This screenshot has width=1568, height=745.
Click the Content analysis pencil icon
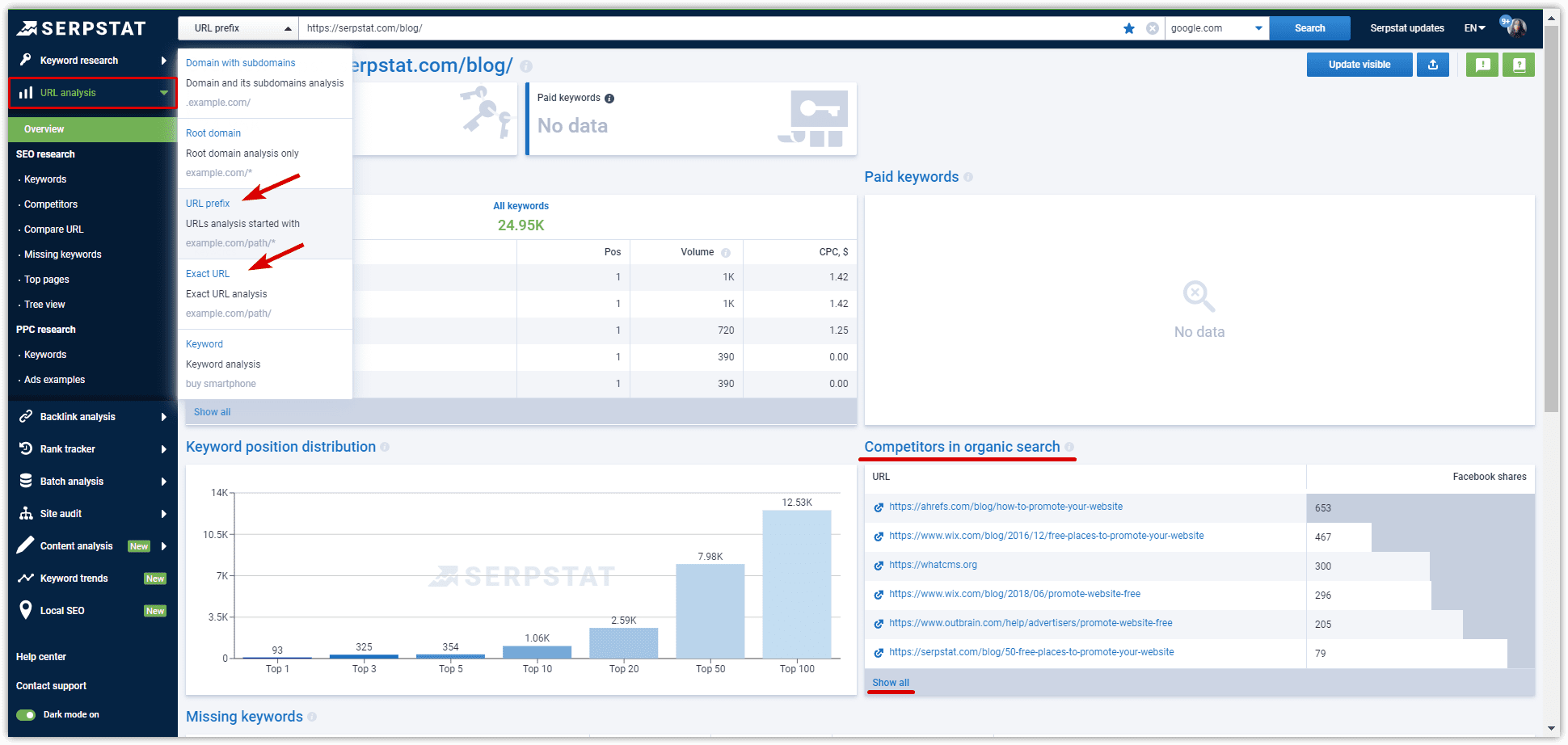coord(26,545)
